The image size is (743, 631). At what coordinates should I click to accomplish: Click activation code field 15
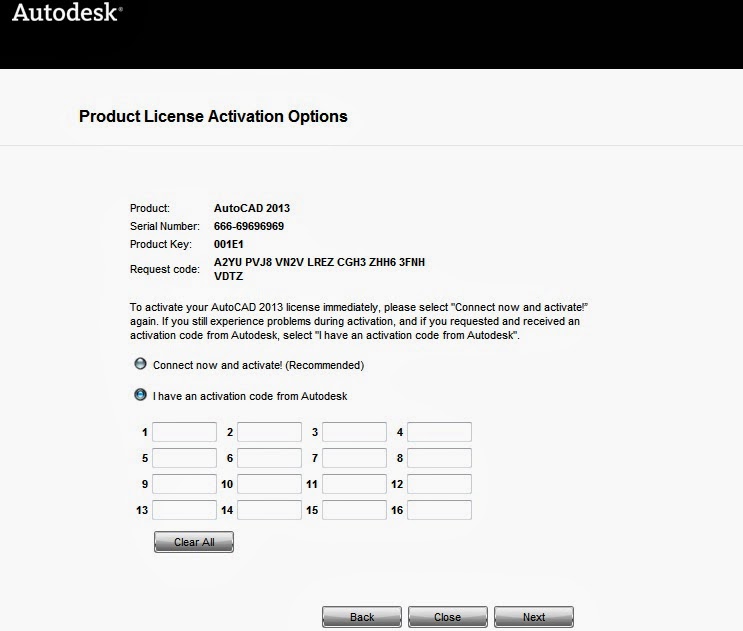[354, 510]
